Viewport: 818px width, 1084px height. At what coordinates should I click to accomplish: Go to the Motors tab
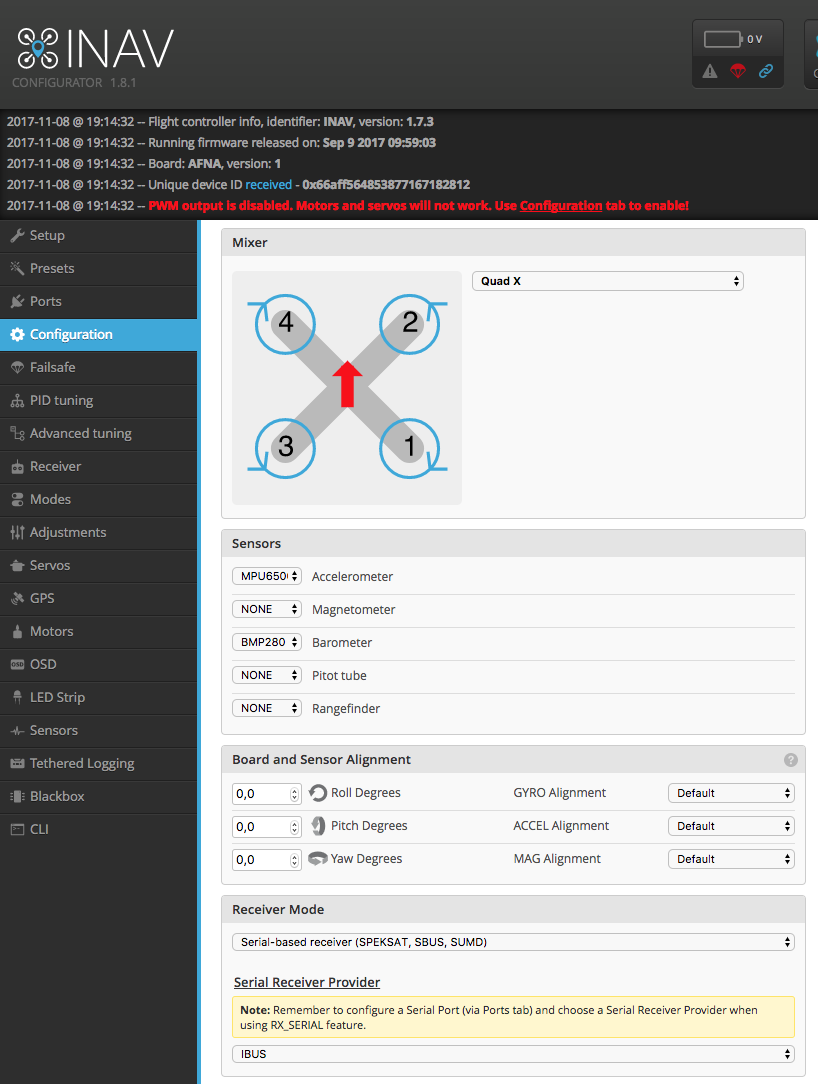coord(99,631)
